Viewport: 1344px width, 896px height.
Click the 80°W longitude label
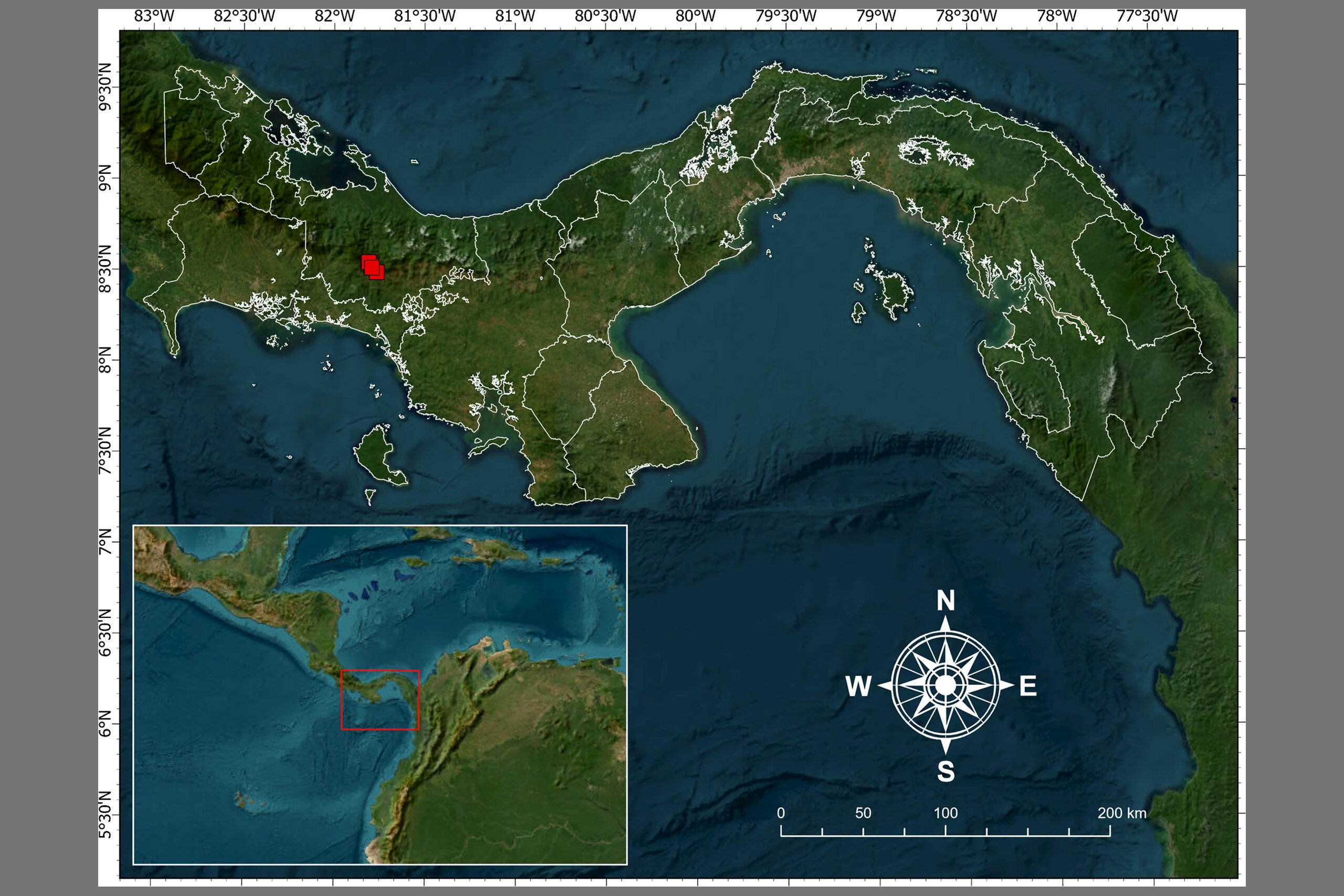tap(695, 16)
